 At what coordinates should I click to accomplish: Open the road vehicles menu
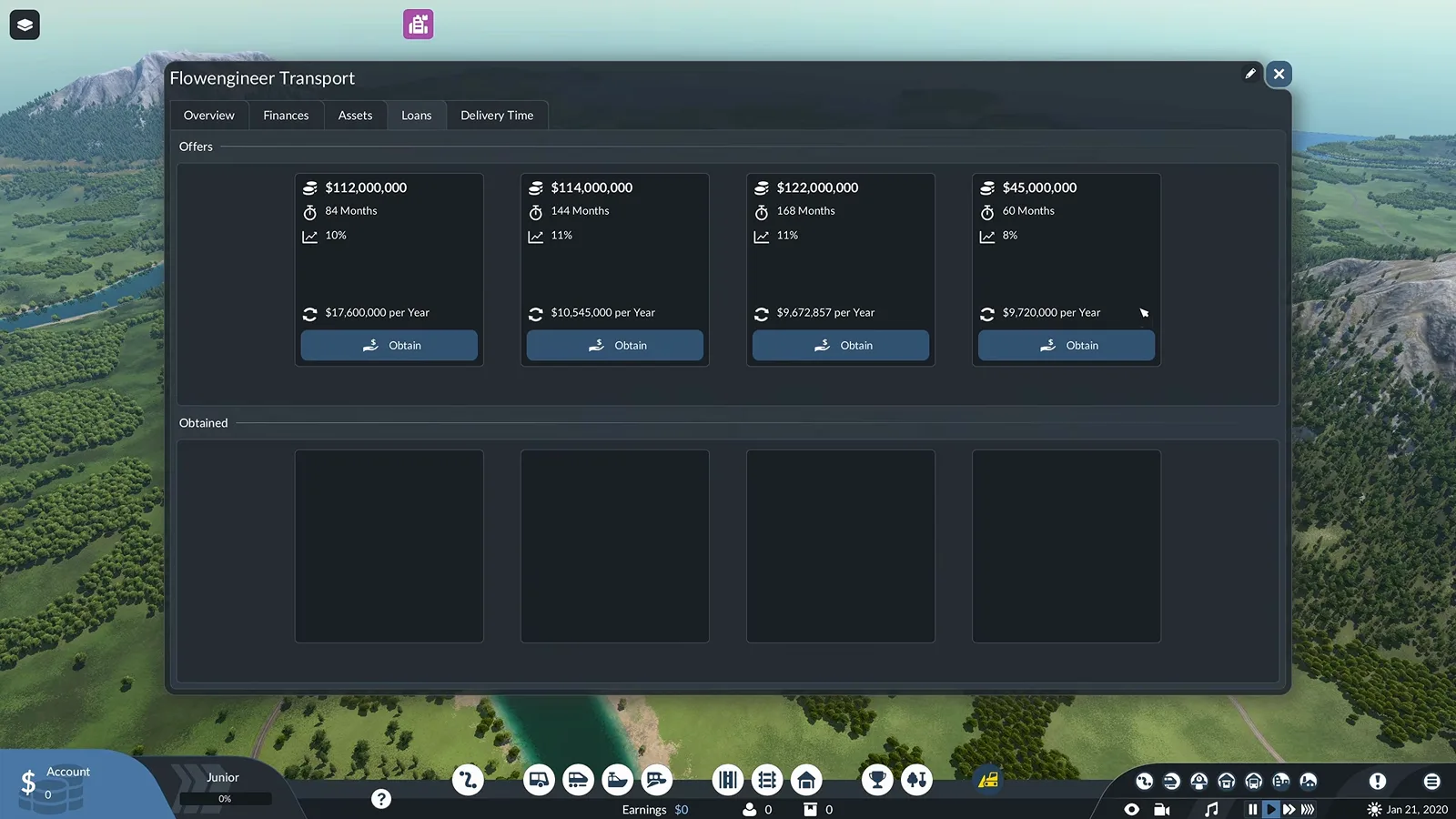coord(539,780)
